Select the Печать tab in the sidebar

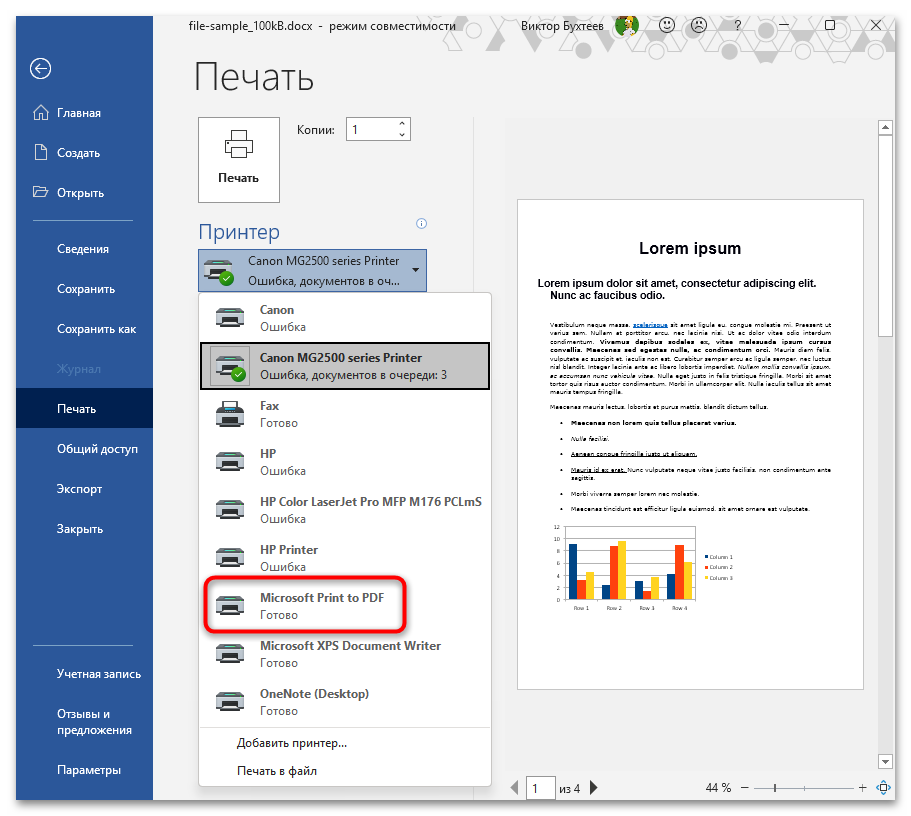[84, 409]
